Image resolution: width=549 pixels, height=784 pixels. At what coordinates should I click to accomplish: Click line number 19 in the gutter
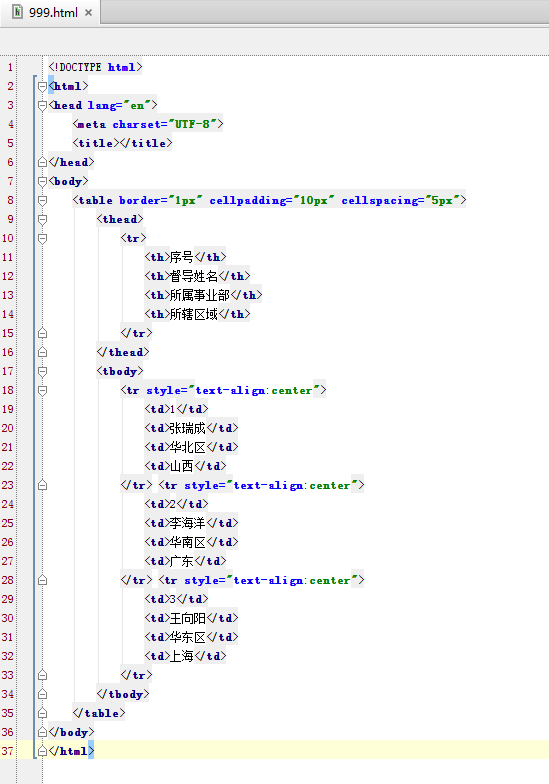pyautogui.click(x=8, y=409)
